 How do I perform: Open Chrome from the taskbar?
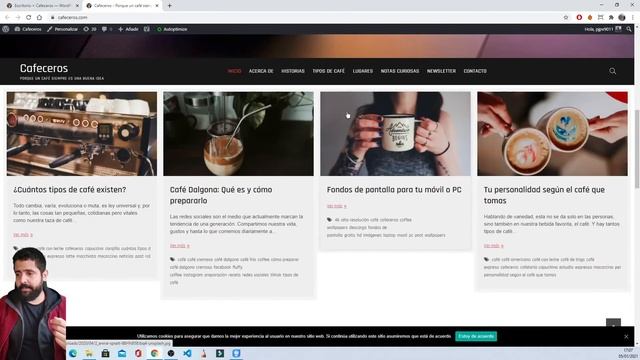[x=154, y=353]
